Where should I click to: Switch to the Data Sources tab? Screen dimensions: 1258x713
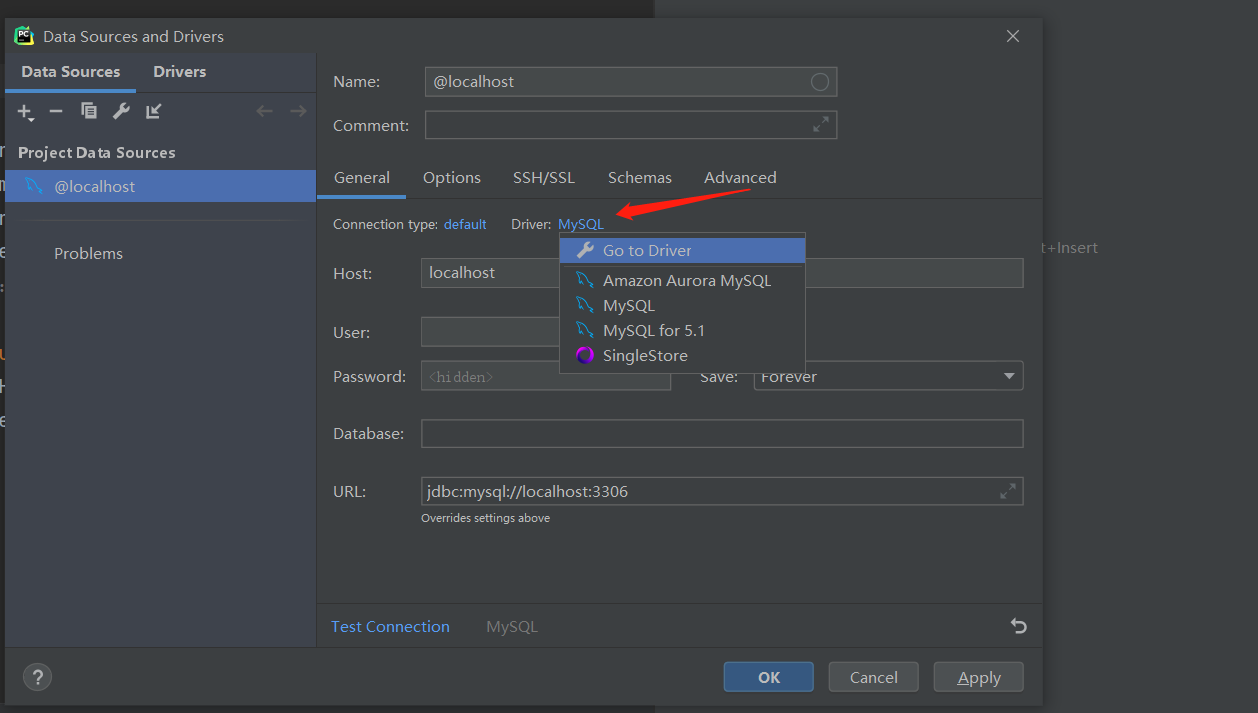pos(71,72)
